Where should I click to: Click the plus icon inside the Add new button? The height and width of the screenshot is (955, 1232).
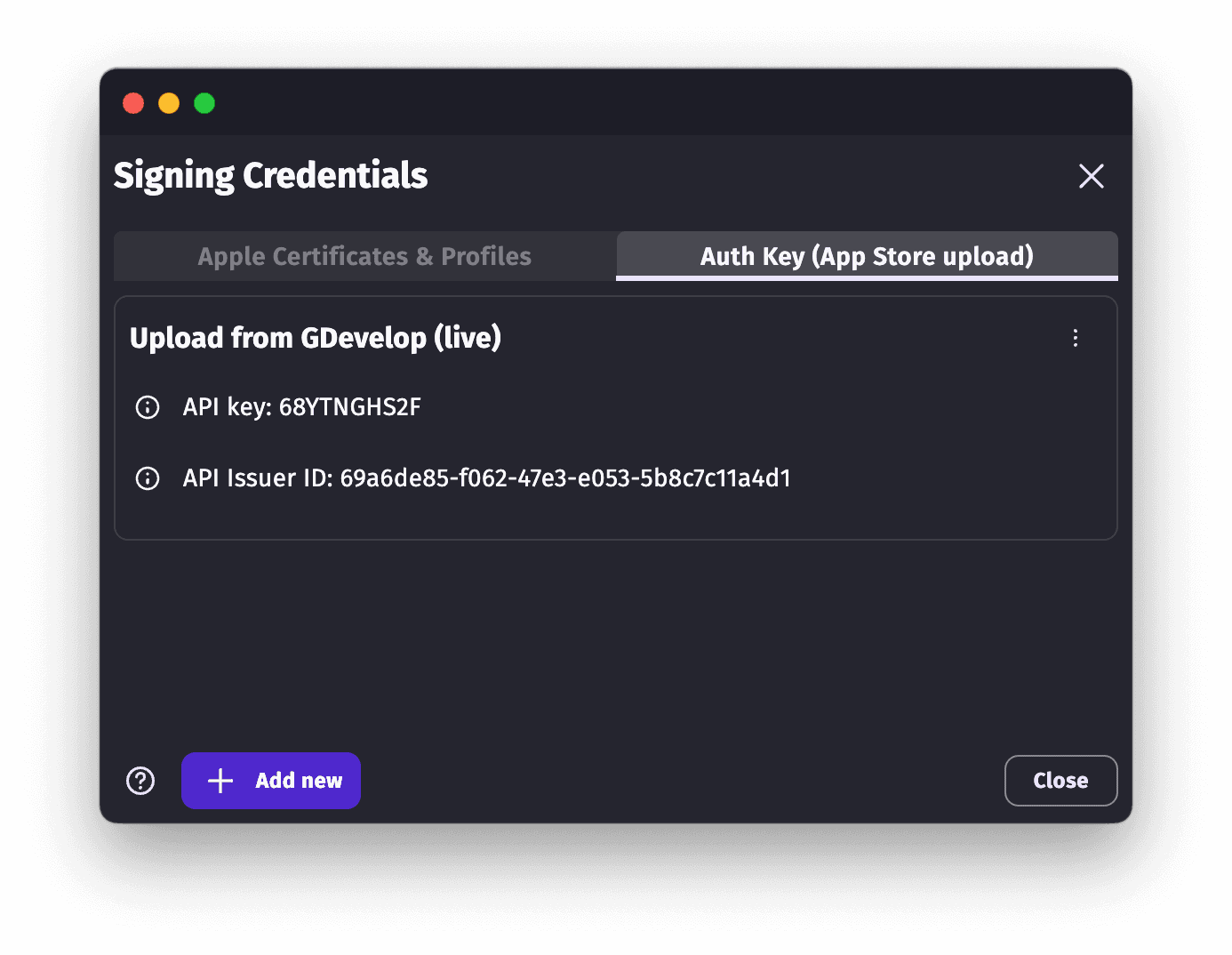(x=219, y=781)
